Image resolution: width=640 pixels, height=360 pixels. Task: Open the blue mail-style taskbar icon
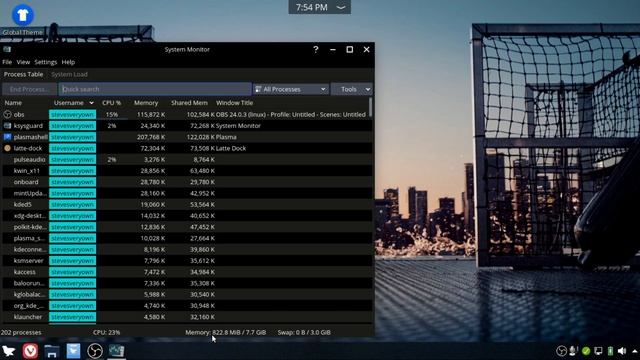pos(73,351)
